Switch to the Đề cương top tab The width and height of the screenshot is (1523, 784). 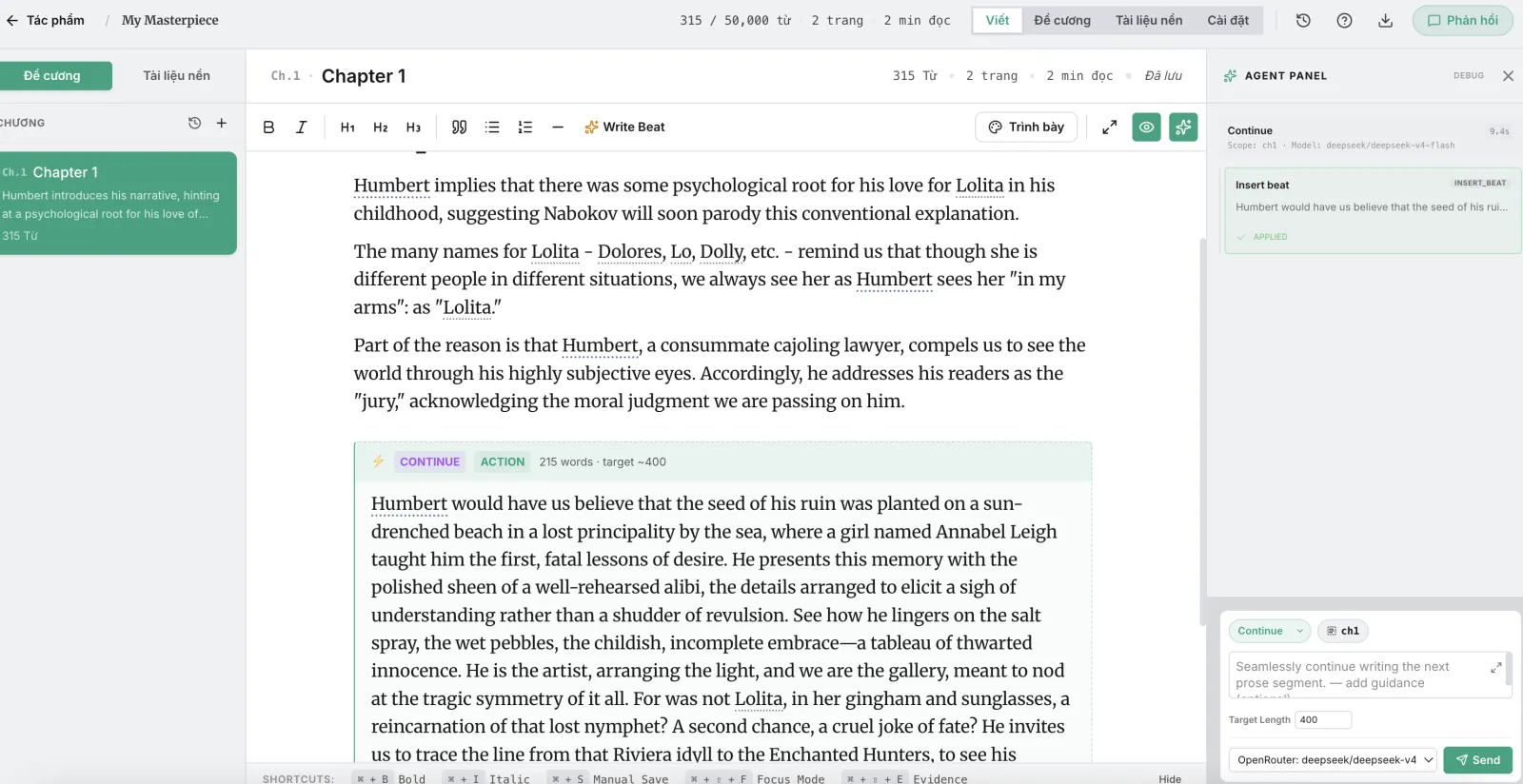click(x=1062, y=20)
